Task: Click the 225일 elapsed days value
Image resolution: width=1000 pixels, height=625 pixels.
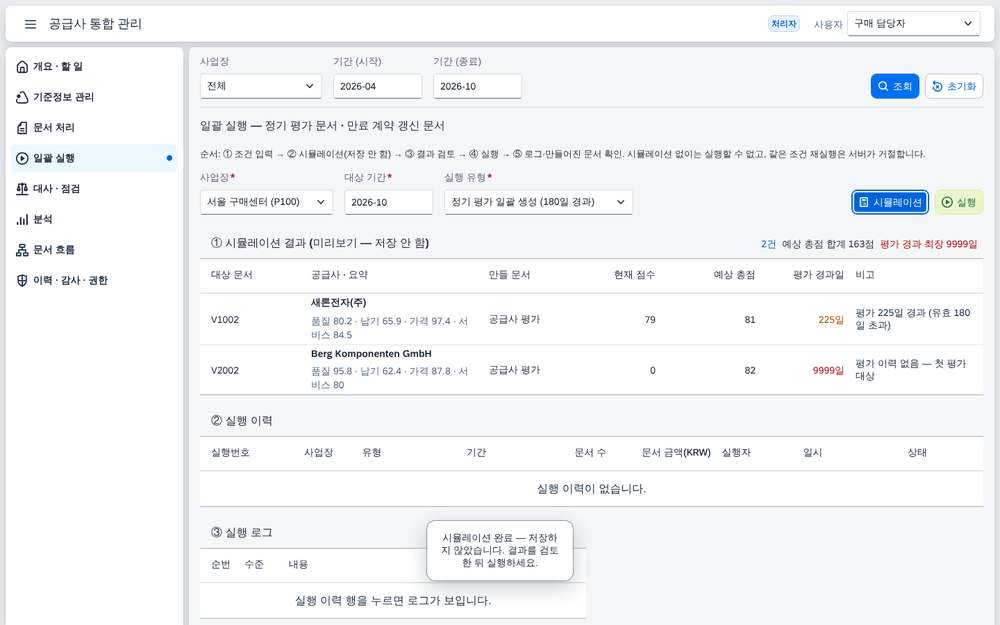Action: coord(831,320)
